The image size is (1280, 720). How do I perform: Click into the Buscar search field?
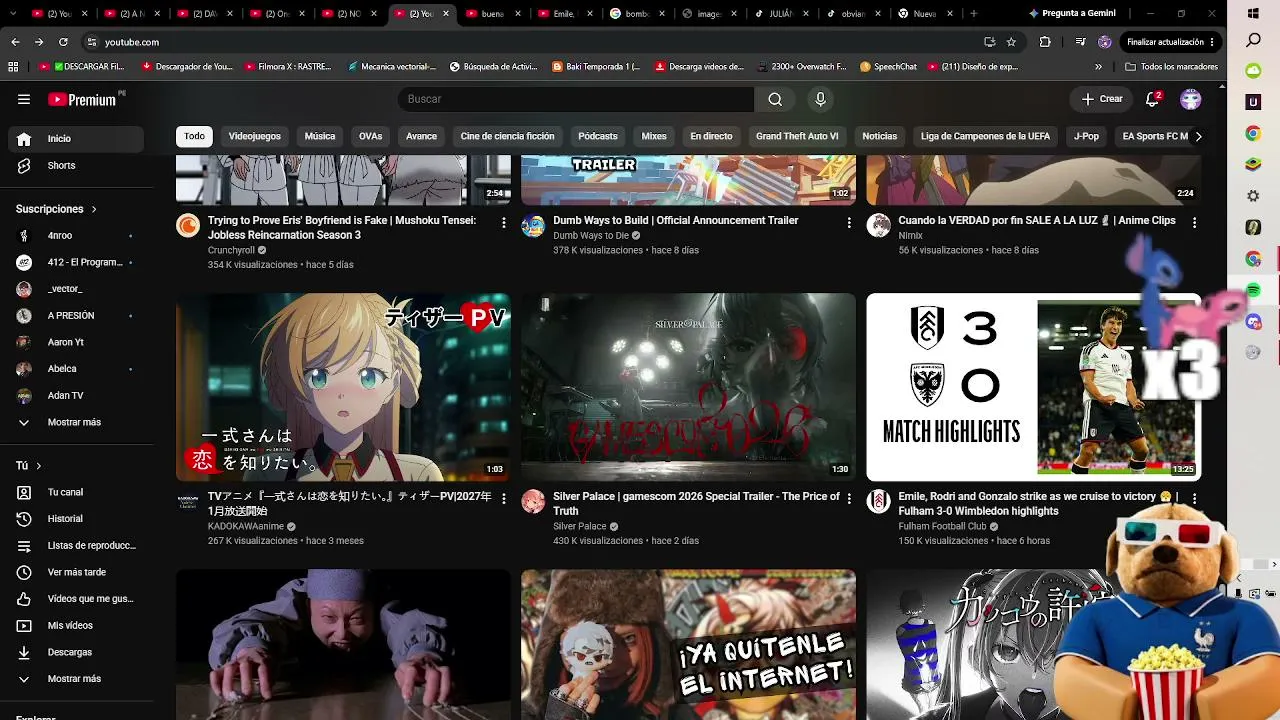pos(576,99)
